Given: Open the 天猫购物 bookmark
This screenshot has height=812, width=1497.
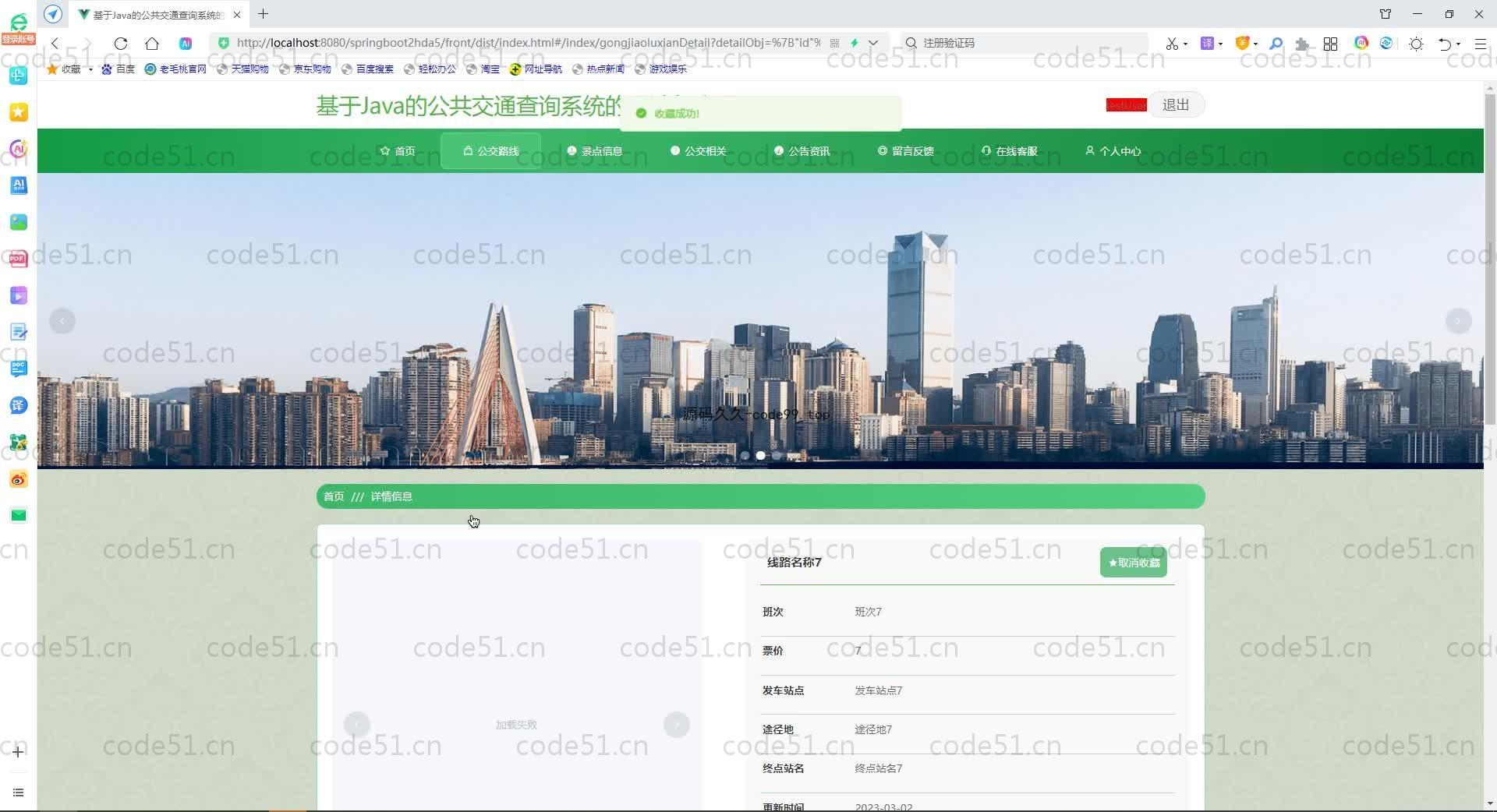Looking at the screenshot, I should click(x=242, y=69).
